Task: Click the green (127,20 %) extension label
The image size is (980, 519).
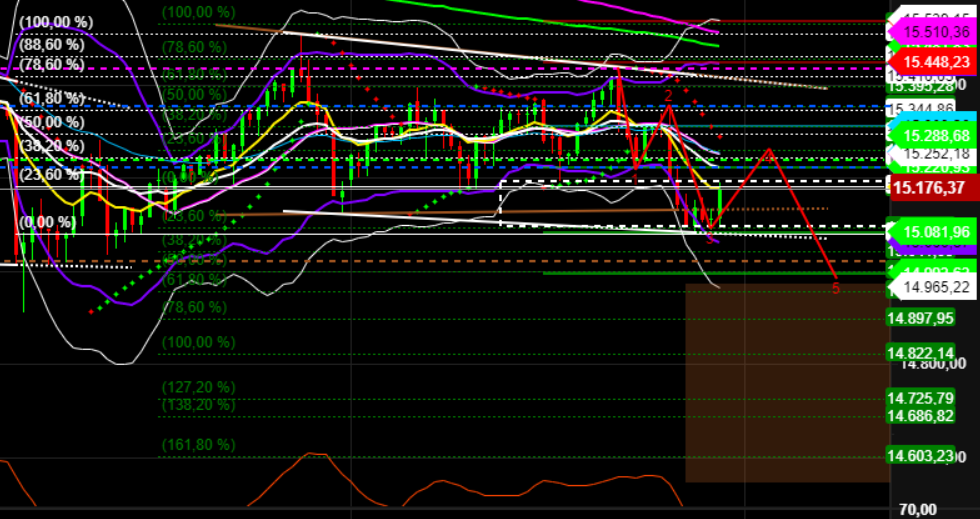Action: click(x=198, y=387)
